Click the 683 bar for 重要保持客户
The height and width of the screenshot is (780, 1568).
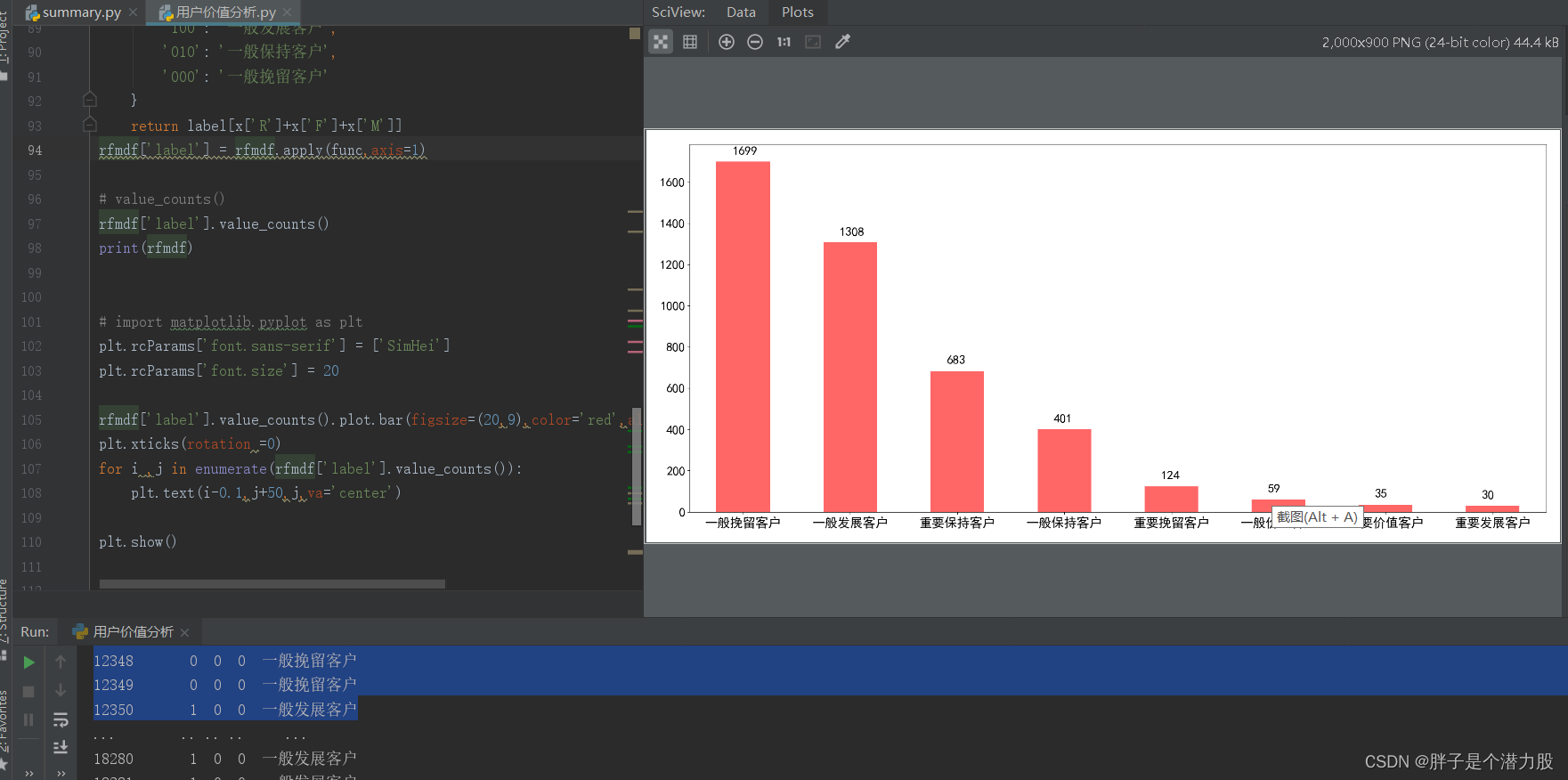tap(957, 442)
